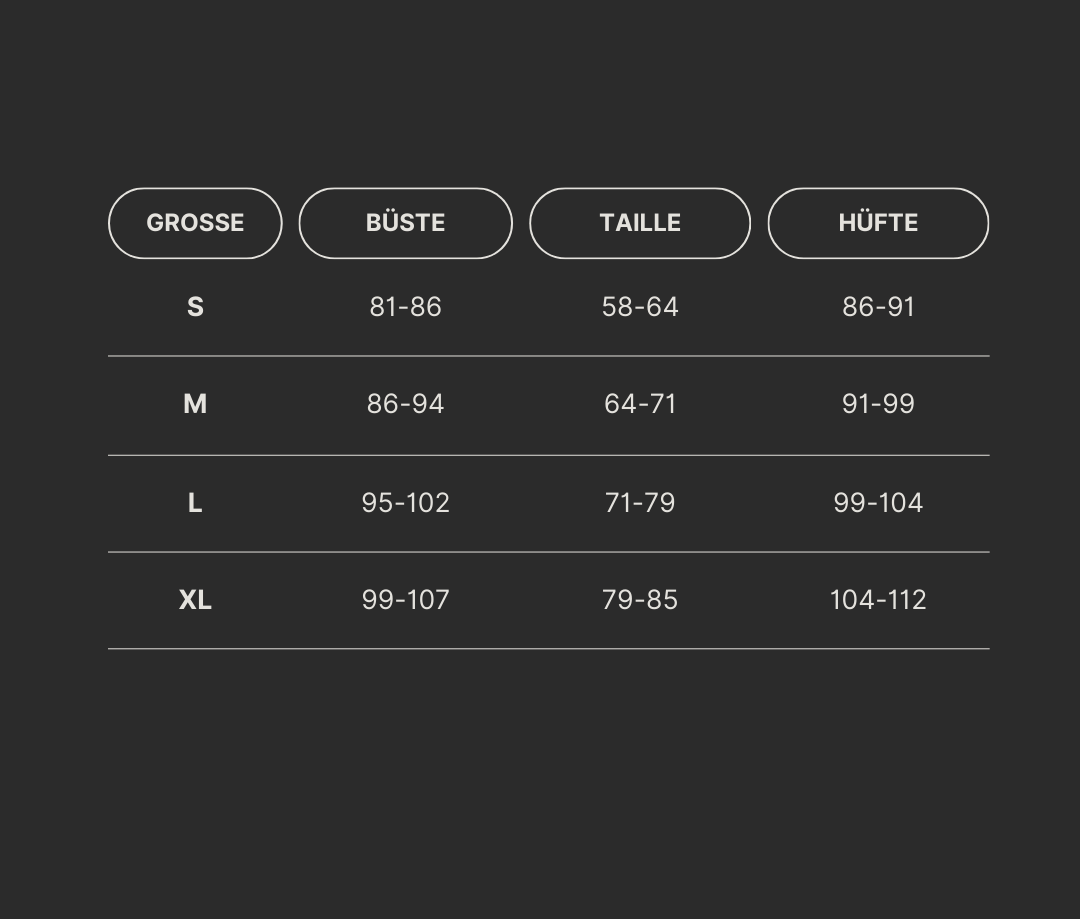The image size is (1080, 919).
Task: Select waist measurement 58-64
Action: [640, 307]
